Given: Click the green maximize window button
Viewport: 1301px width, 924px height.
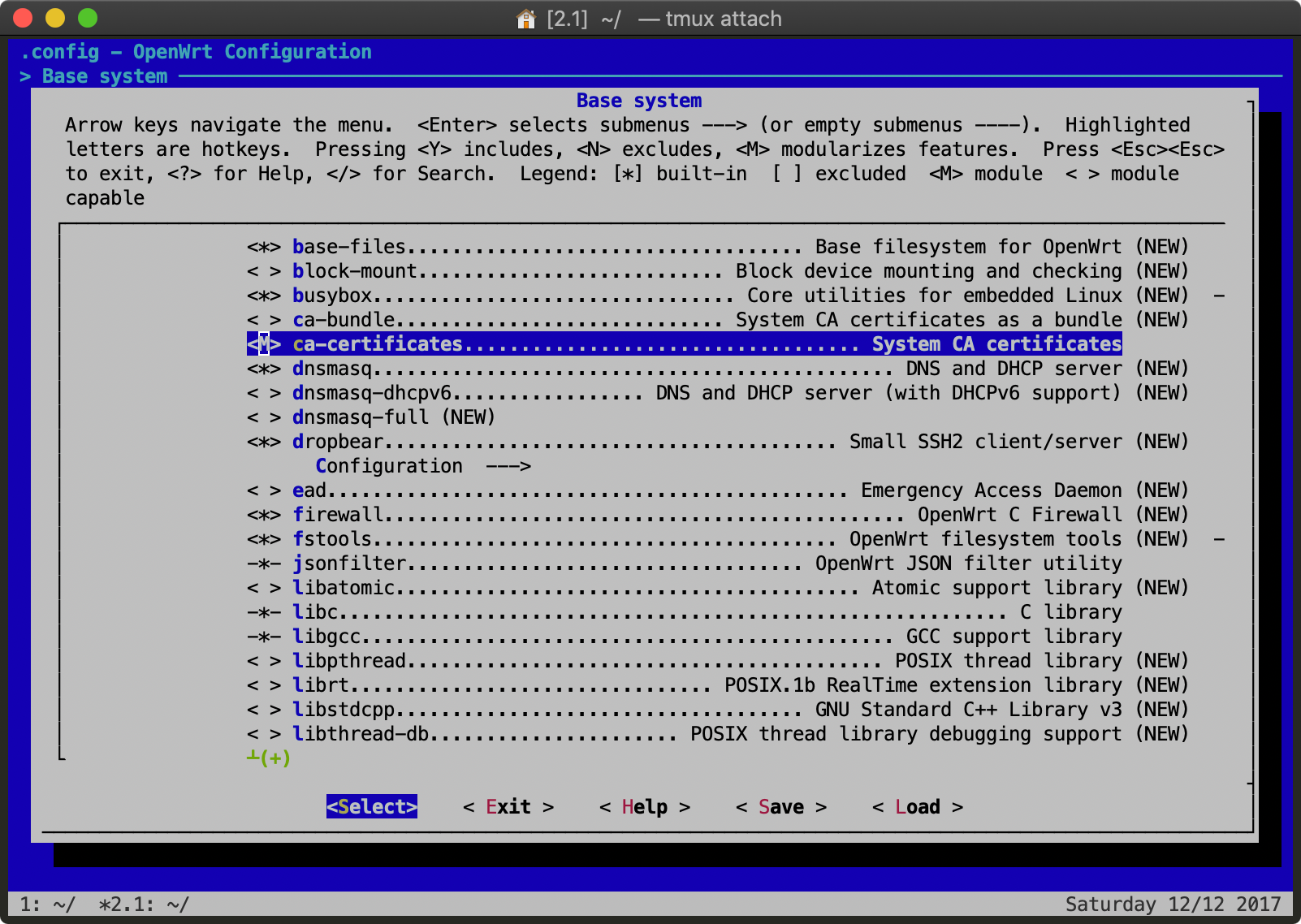Looking at the screenshot, I should click(88, 18).
